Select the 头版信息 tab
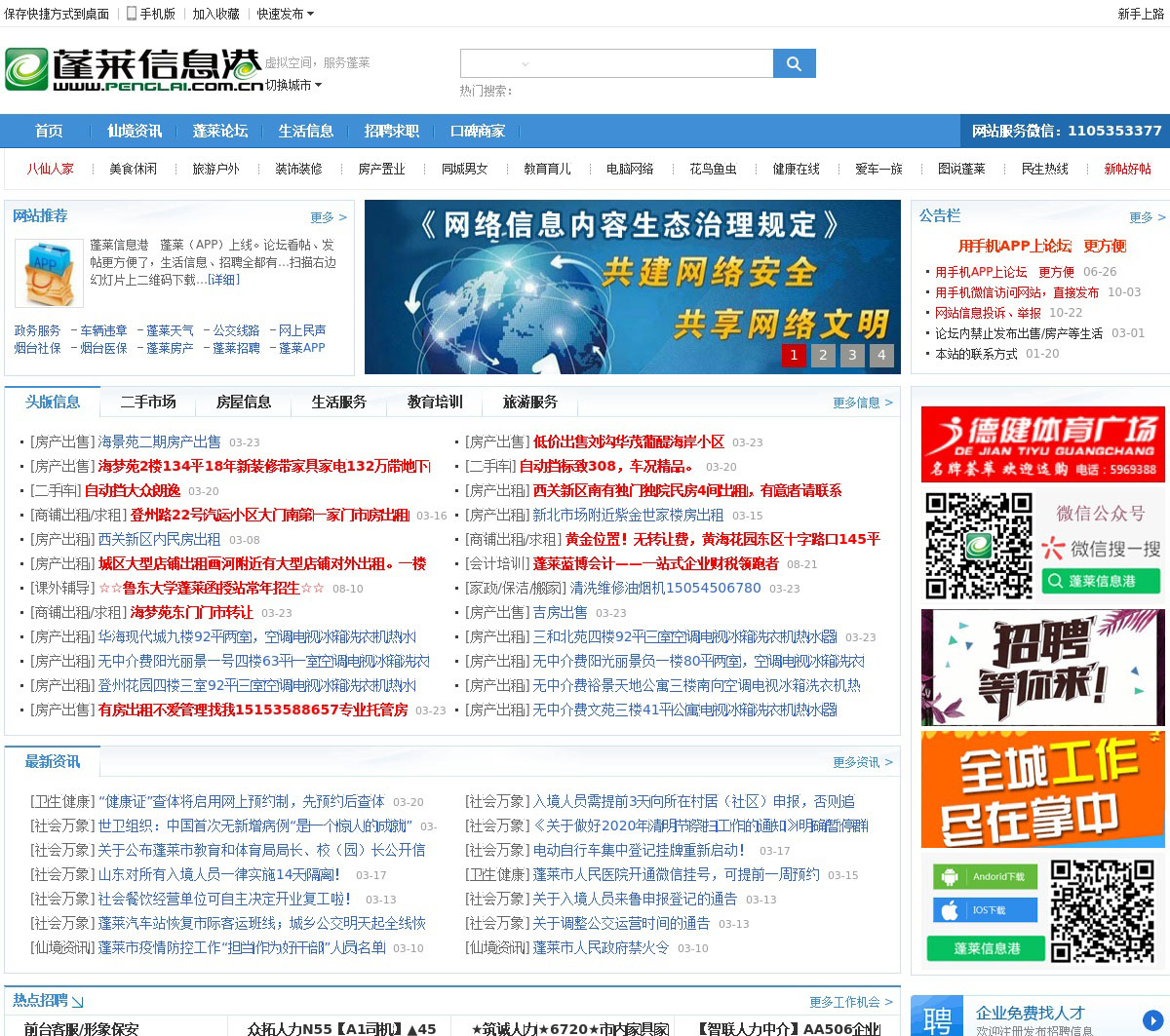1170x1036 pixels. tap(53, 402)
